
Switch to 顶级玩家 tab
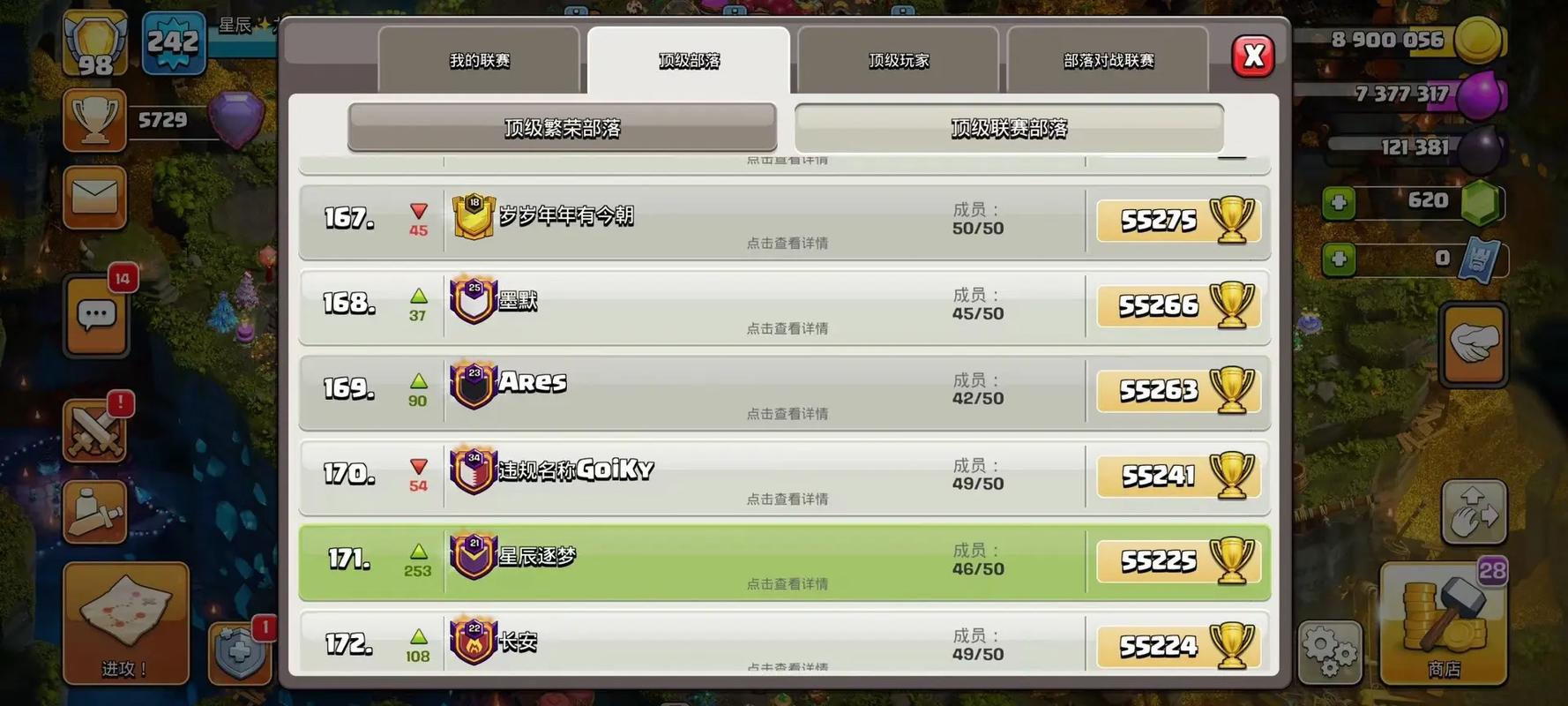899,60
